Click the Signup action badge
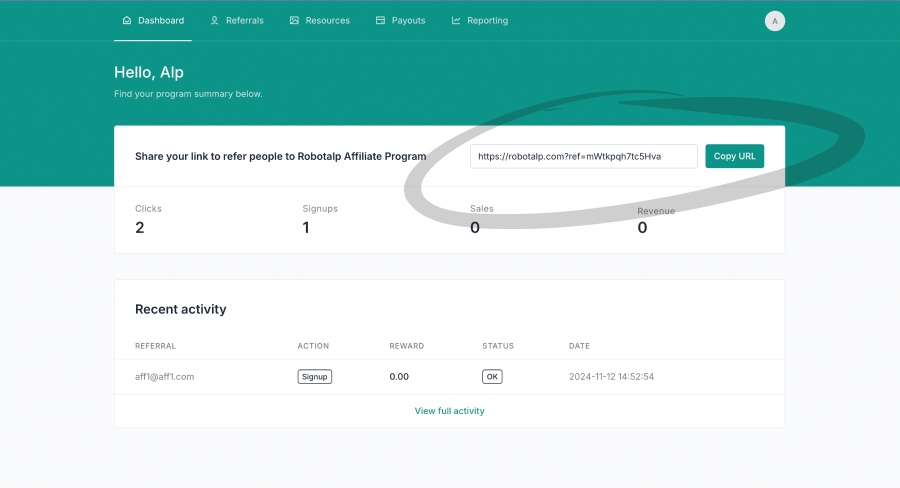The width and height of the screenshot is (900, 488). coord(315,377)
